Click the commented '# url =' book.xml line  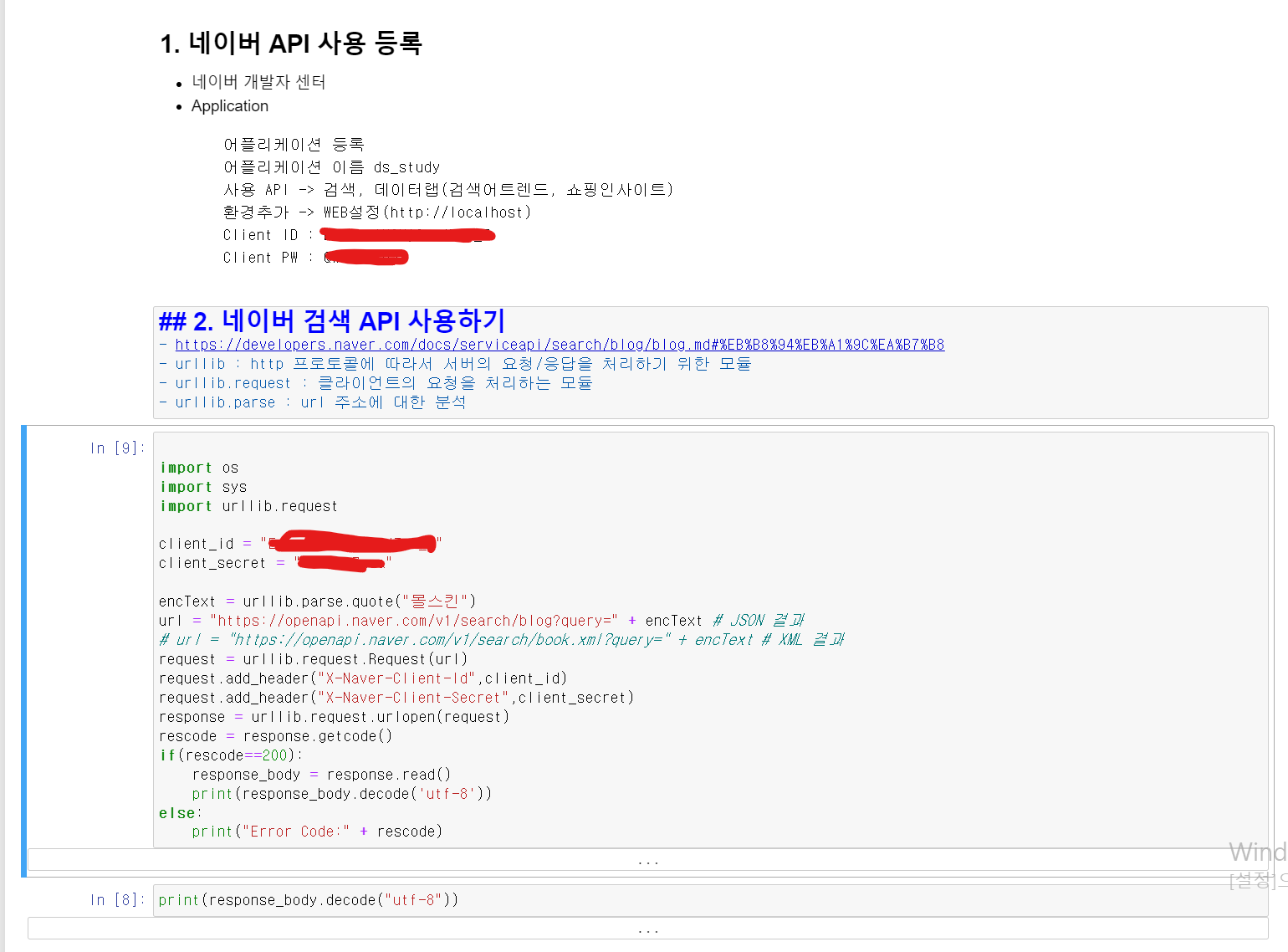(x=502, y=640)
